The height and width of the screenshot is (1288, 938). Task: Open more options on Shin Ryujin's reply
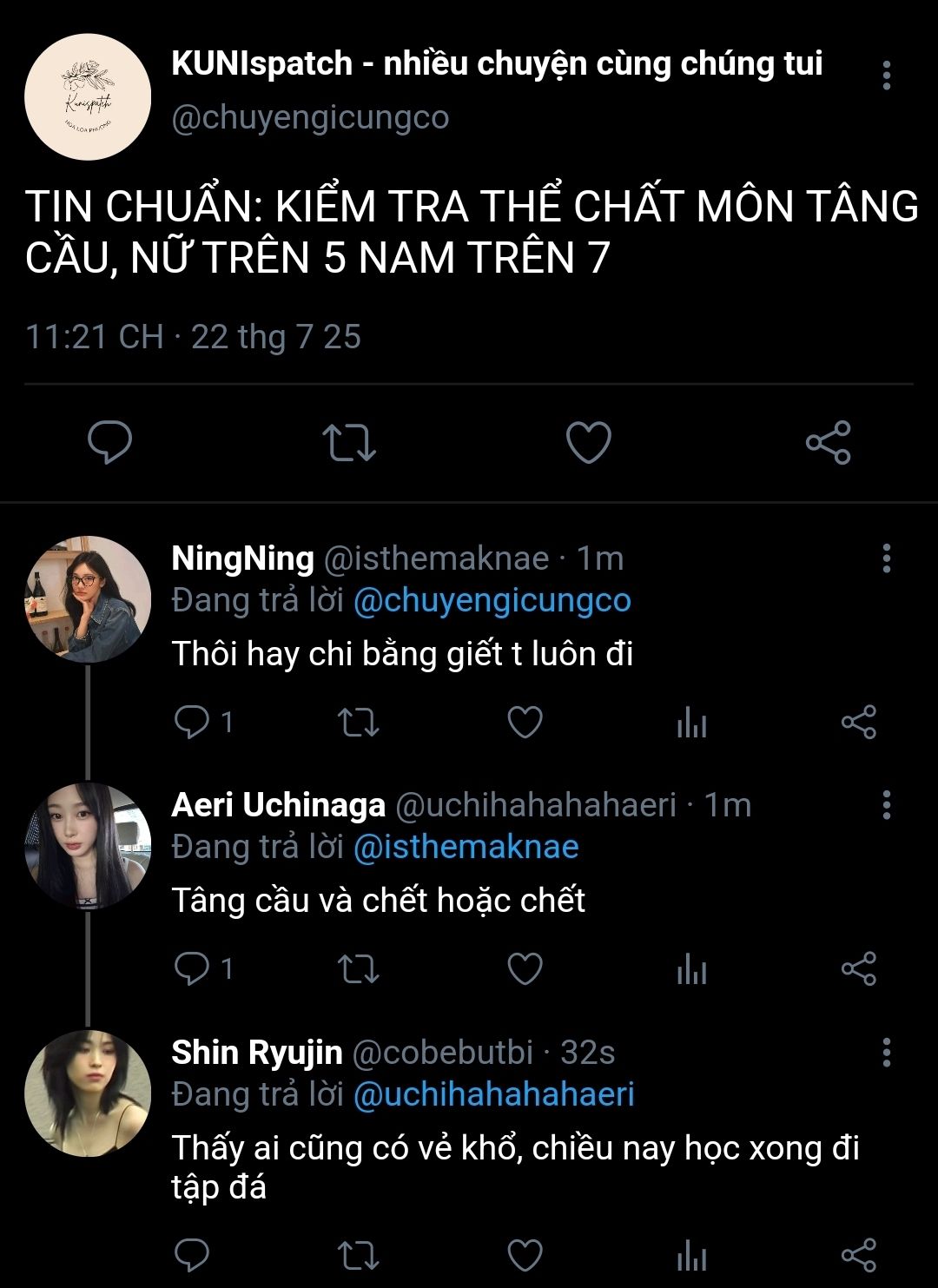coord(886,1052)
